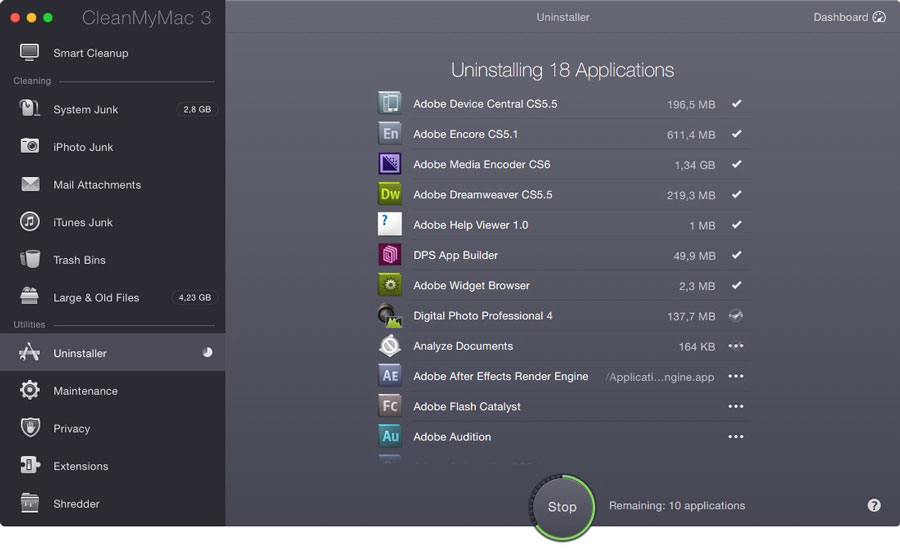Image resolution: width=900 pixels, height=553 pixels.
Task: Click the '/Applicati...ngine.app' path text
Action: tap(660, 377)
